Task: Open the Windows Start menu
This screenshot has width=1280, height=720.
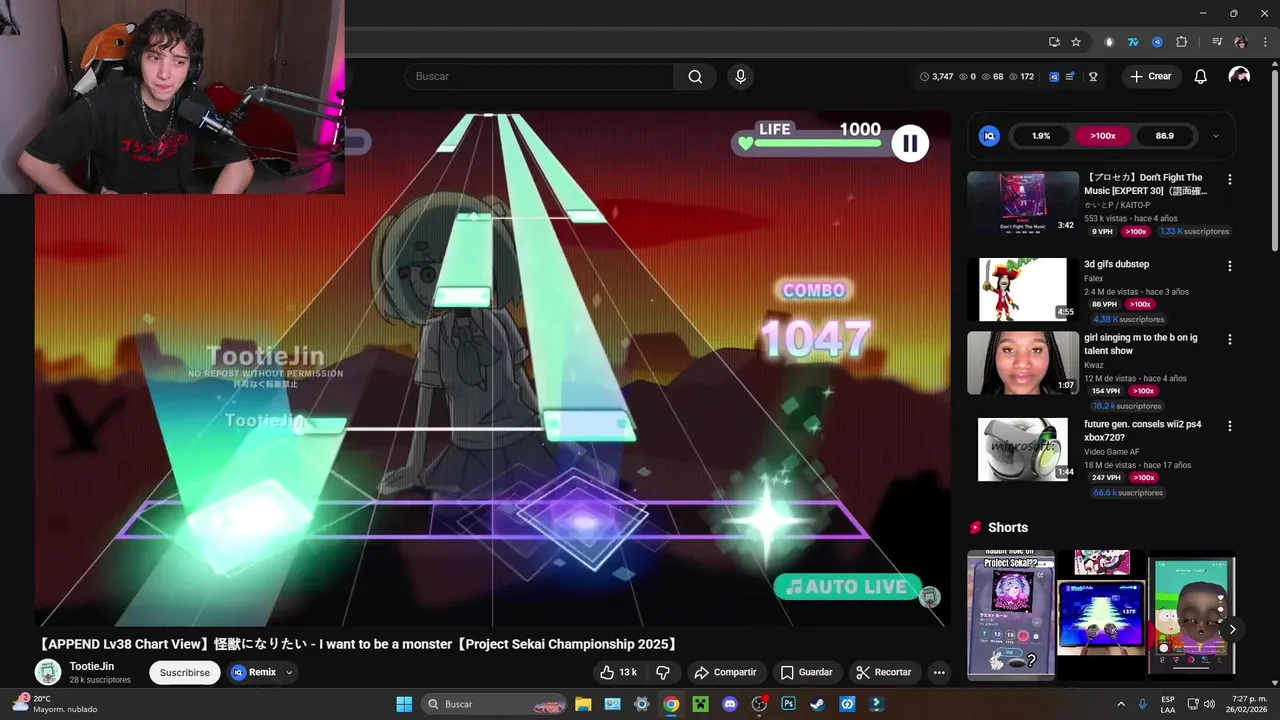Action: (404, 704)
